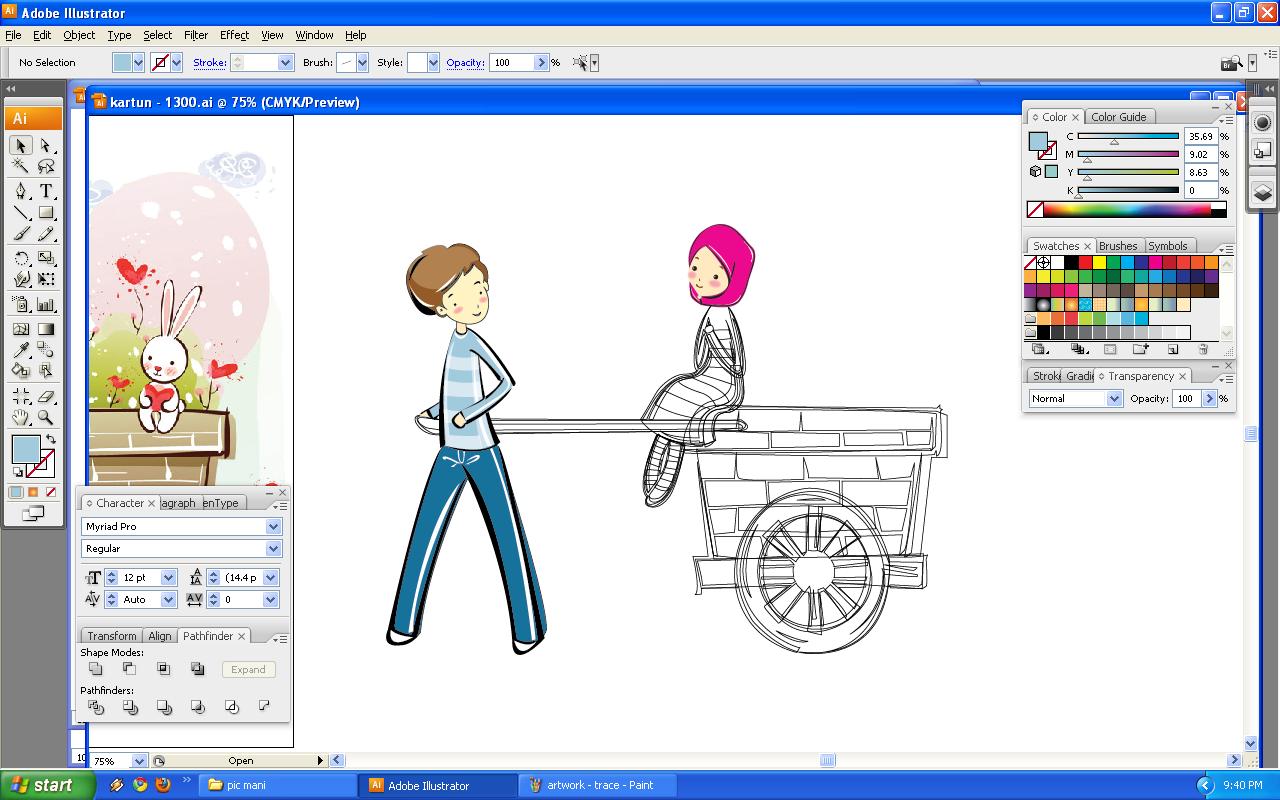Click the large Fill color box in toolbox

(26, 450)
